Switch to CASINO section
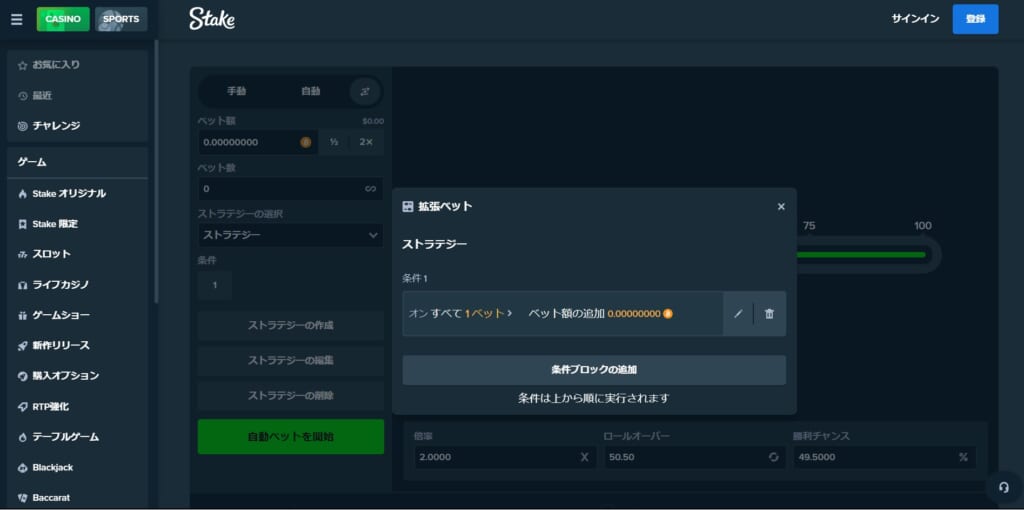The width and height of the screenshot is (1024, 510). [63, 19]
